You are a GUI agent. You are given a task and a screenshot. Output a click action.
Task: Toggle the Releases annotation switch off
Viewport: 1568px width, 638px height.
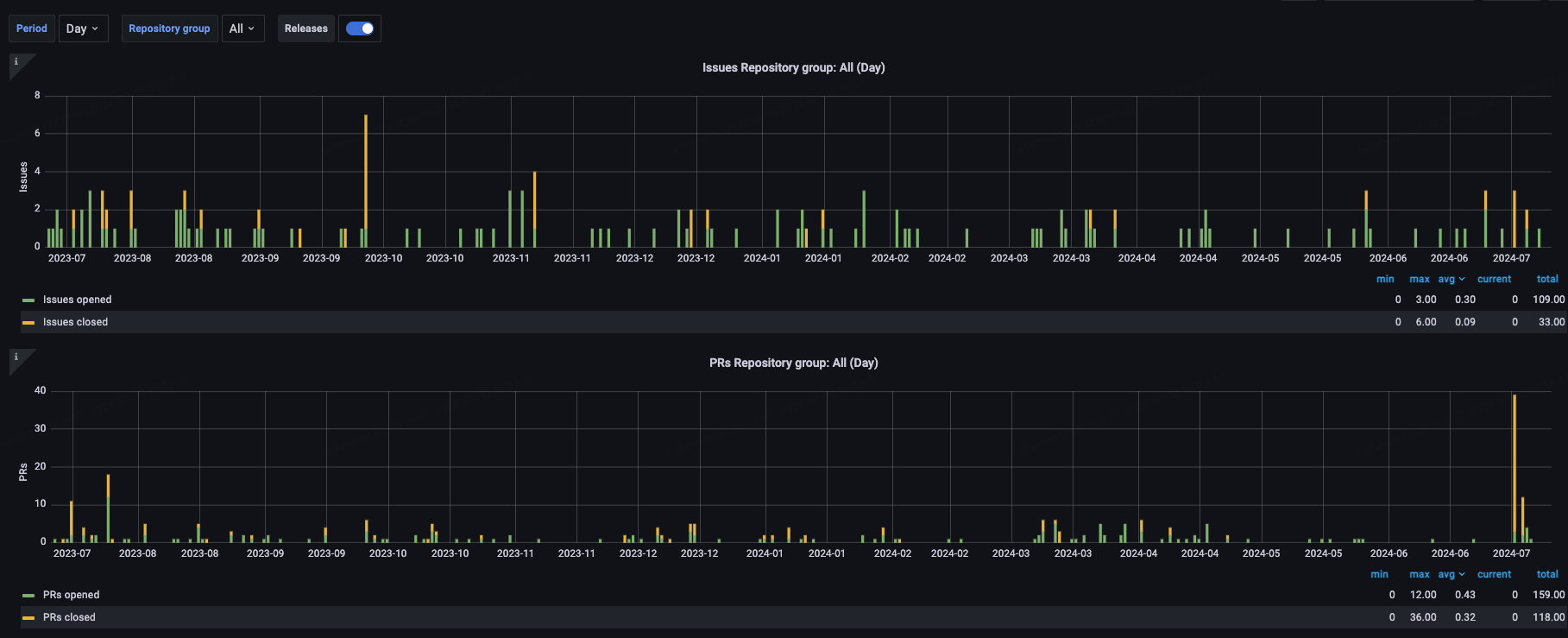coord(360,28)
